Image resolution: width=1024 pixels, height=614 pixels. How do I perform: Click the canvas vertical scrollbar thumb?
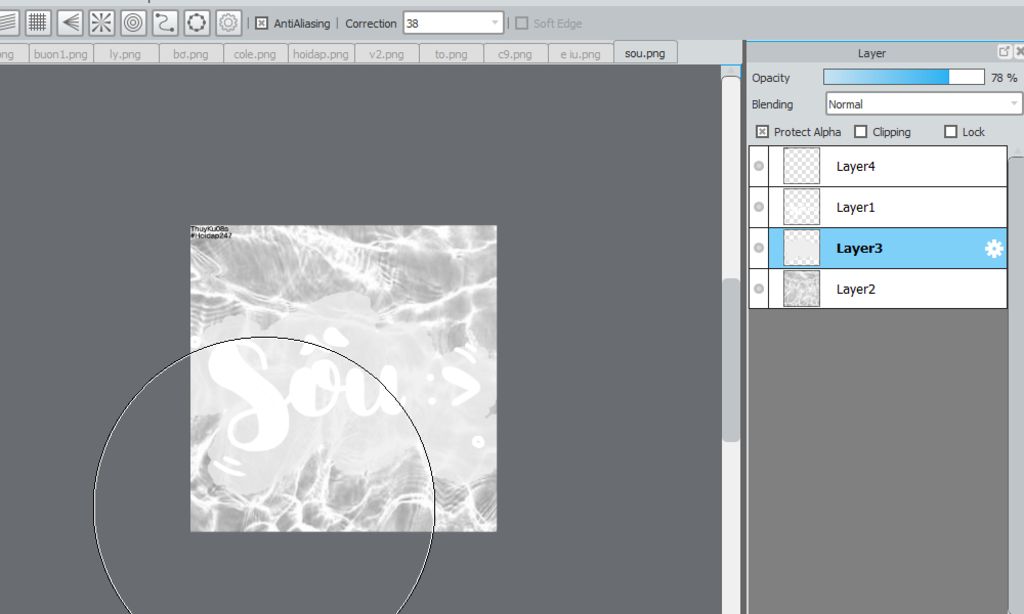pyautogui.click(x=731, y=359)
